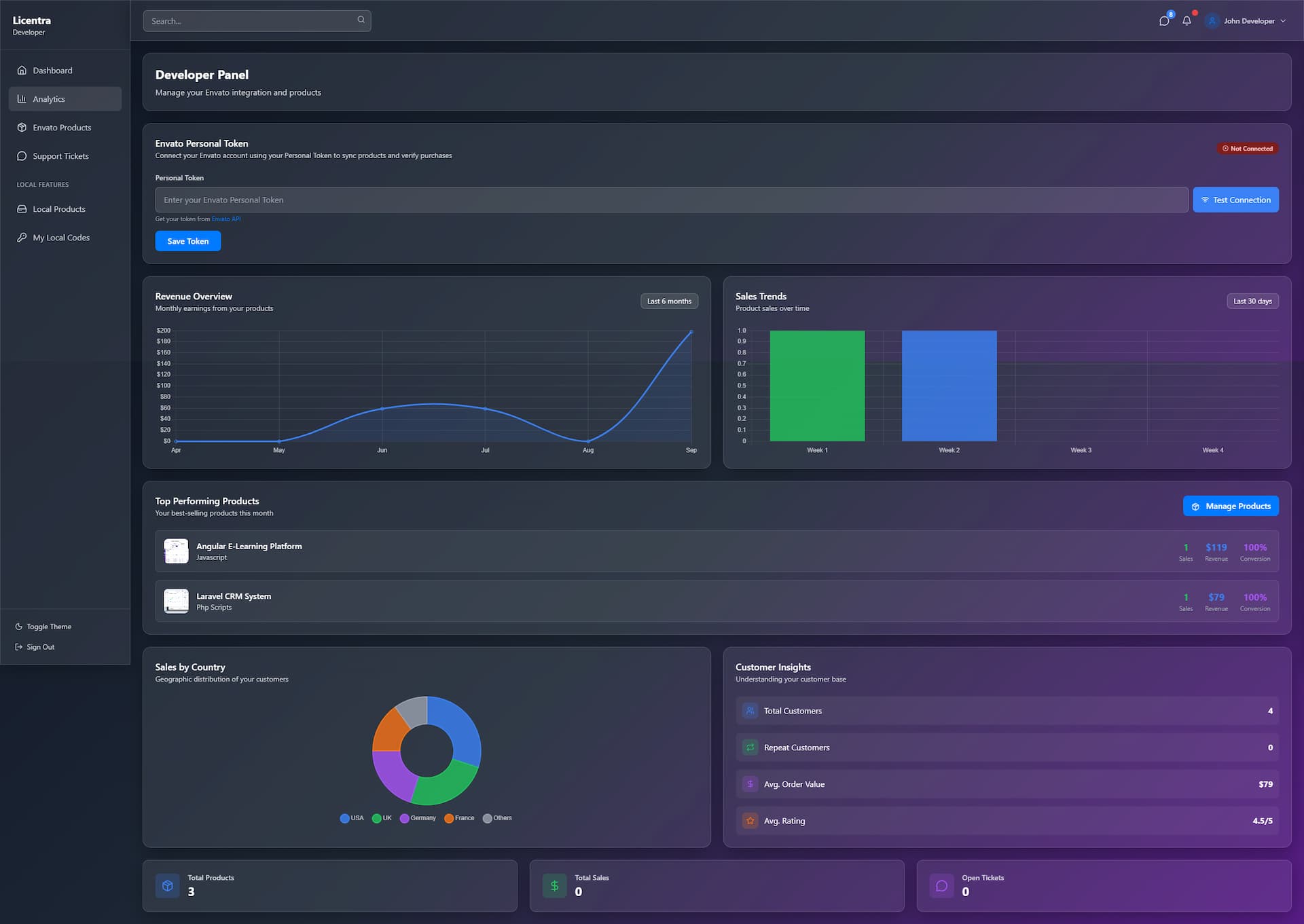Open the Last 30 days selector
This screenshot has height=924, width=1304.
pos(1252,301)
